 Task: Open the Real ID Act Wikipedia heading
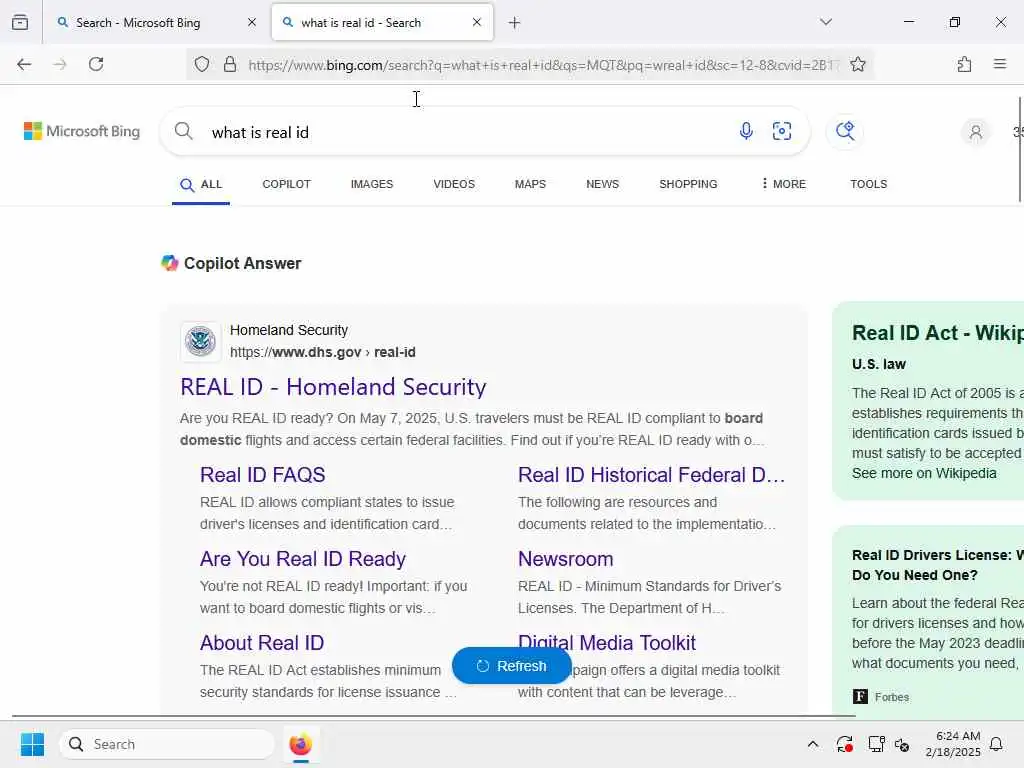pyautogui.click(x=938, y=333)
